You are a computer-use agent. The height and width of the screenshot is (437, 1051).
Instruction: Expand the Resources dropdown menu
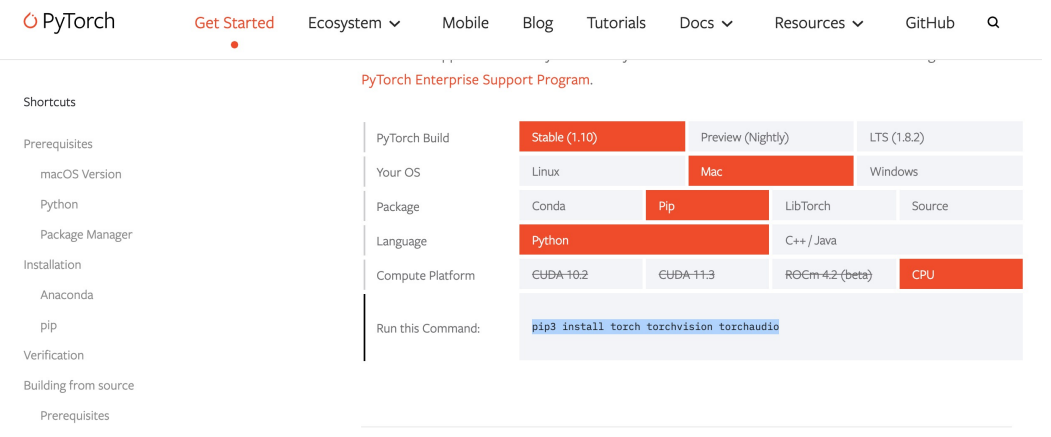(x=818, y=23)
